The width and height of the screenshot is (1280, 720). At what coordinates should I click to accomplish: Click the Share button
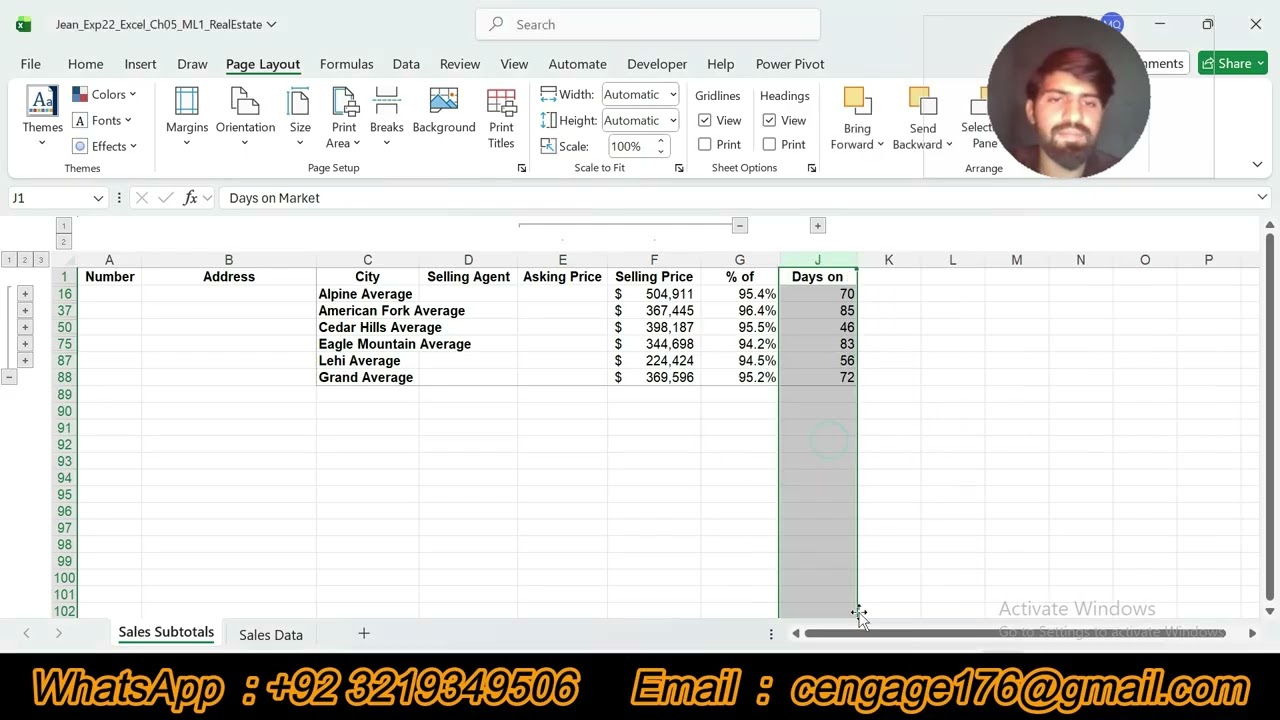[1233, 64]
